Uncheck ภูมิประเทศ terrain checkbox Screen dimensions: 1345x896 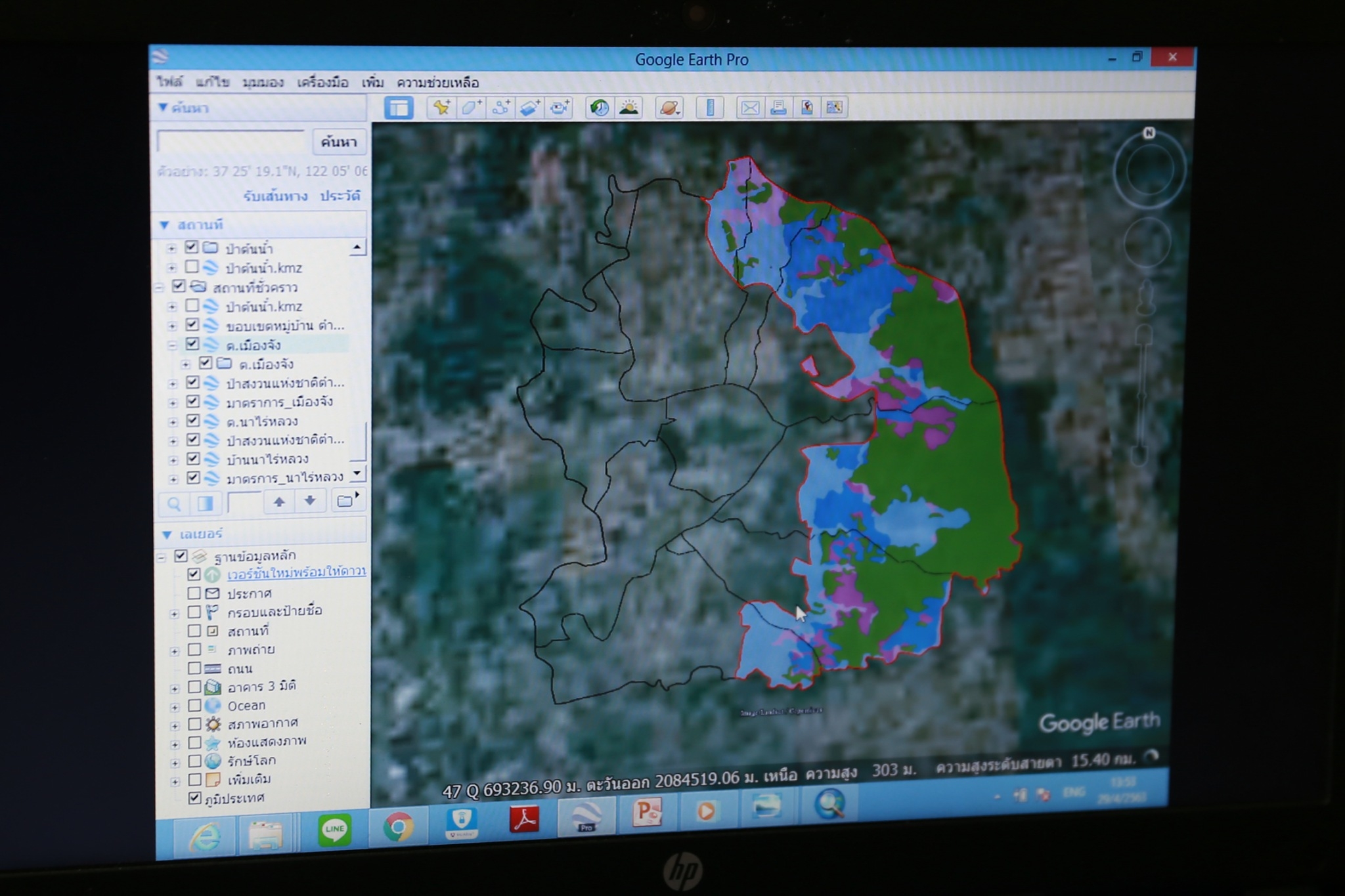(x=194, y=798)
